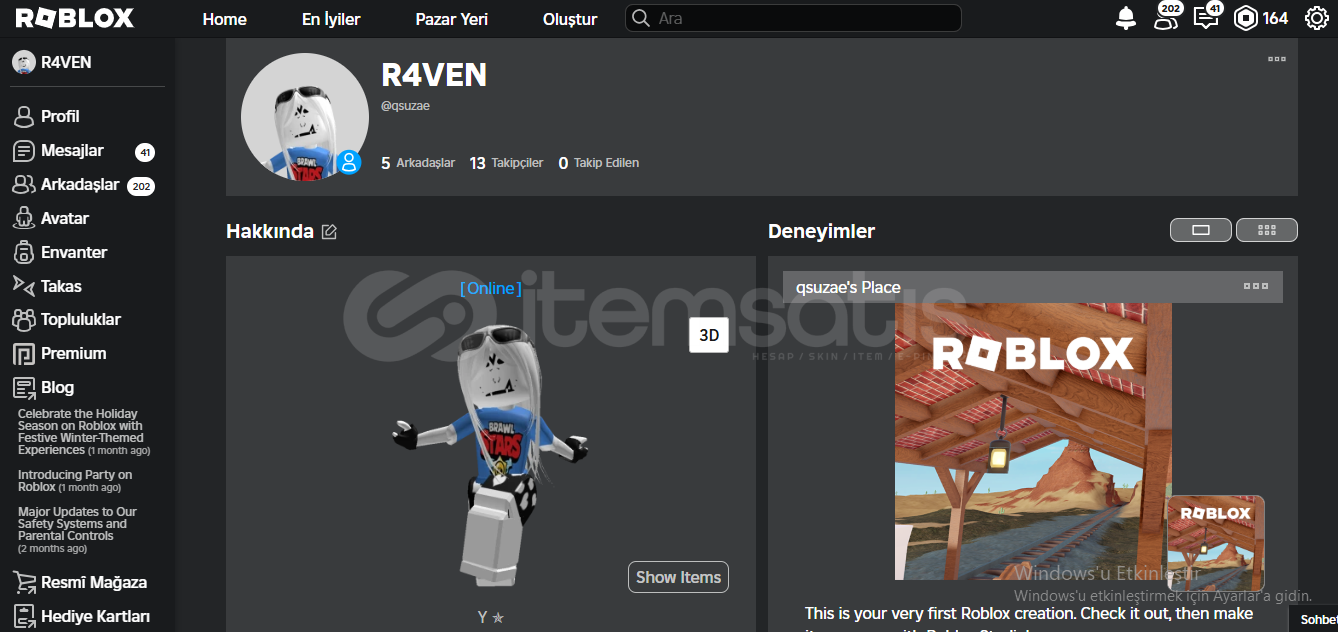Image resolution: width=1338 pixels, height=632 pixels.
Task: Open friend requests icon showing 202
Action: click(1166, 17)
